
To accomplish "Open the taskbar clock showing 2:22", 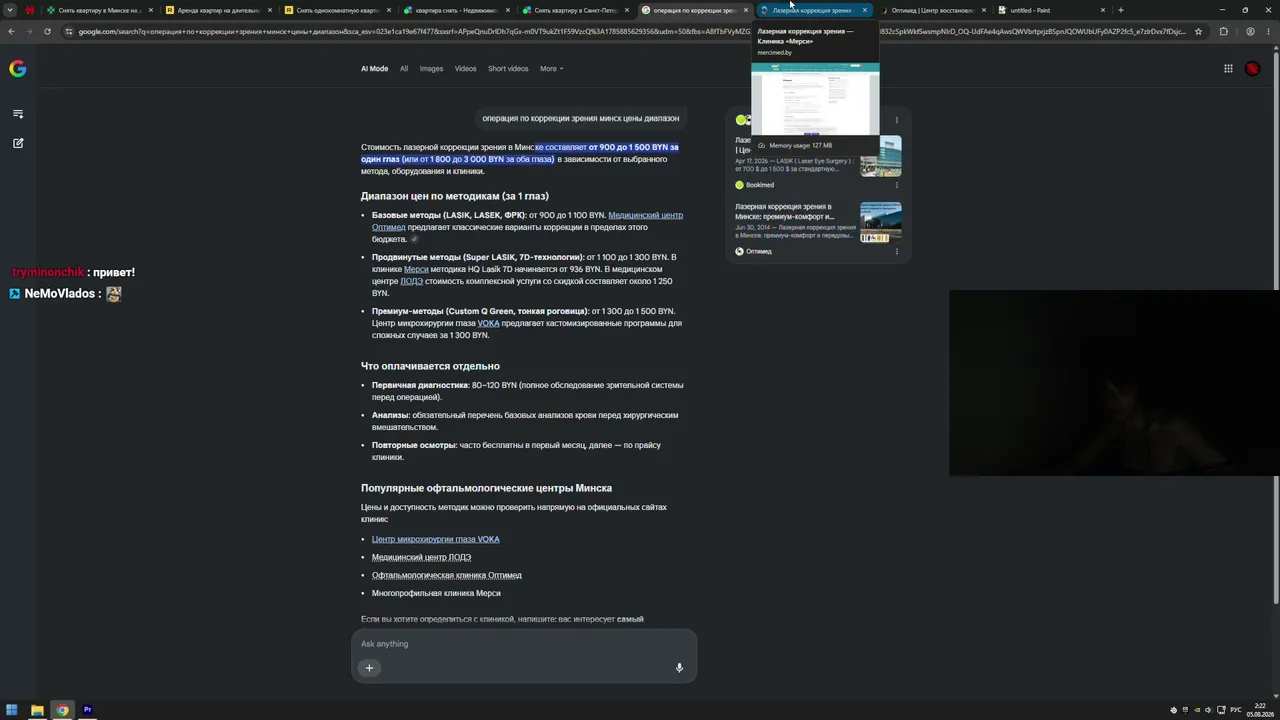I will 1258,710.
